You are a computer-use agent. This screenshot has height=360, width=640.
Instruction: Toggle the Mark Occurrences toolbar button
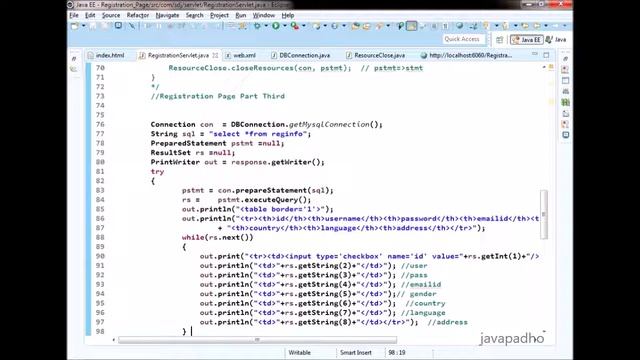(411, 26)
